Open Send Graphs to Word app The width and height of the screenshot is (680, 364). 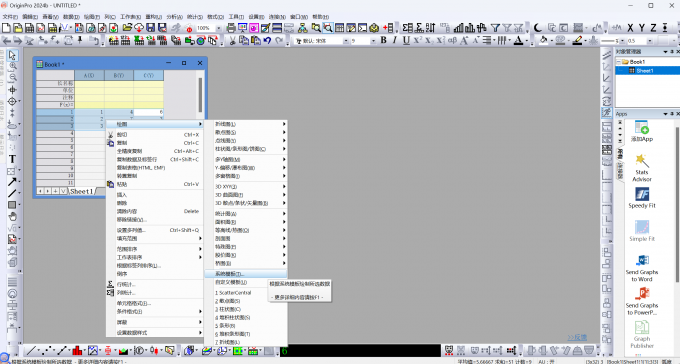642,268
